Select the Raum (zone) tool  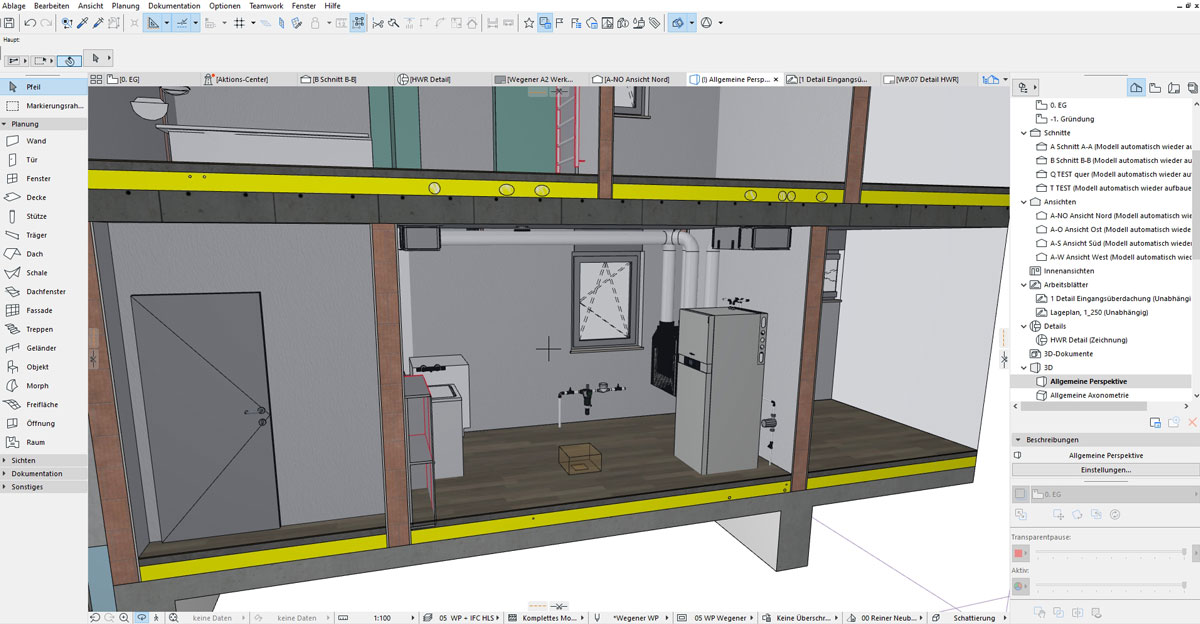click(x=44, y=442)
